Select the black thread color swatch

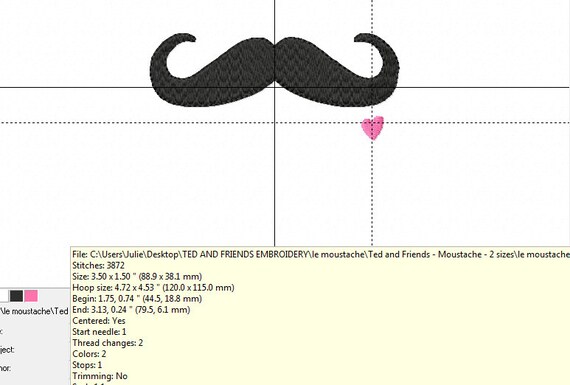(x=16, y=296)
